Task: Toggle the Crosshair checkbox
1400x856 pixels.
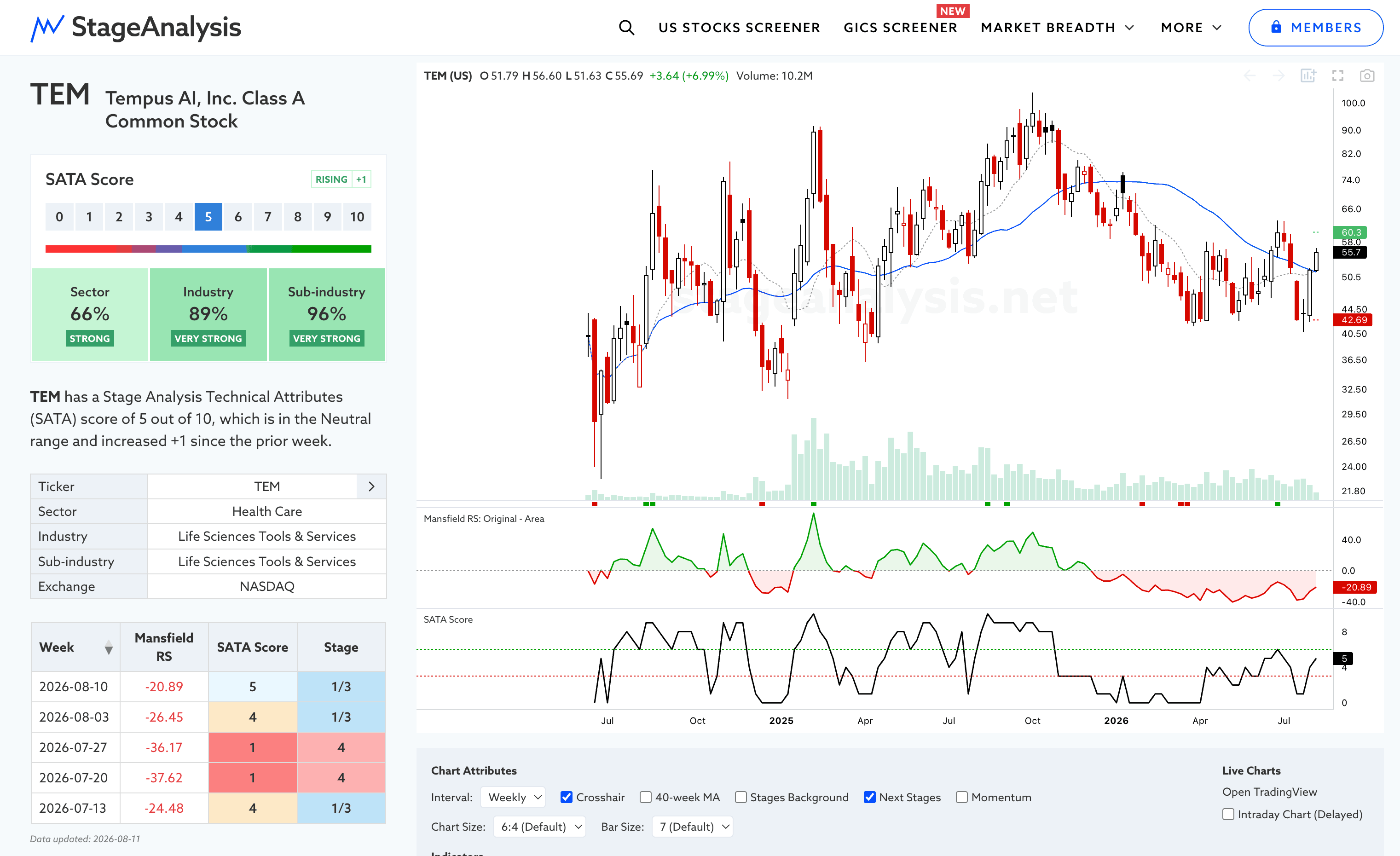Action: 567,797
